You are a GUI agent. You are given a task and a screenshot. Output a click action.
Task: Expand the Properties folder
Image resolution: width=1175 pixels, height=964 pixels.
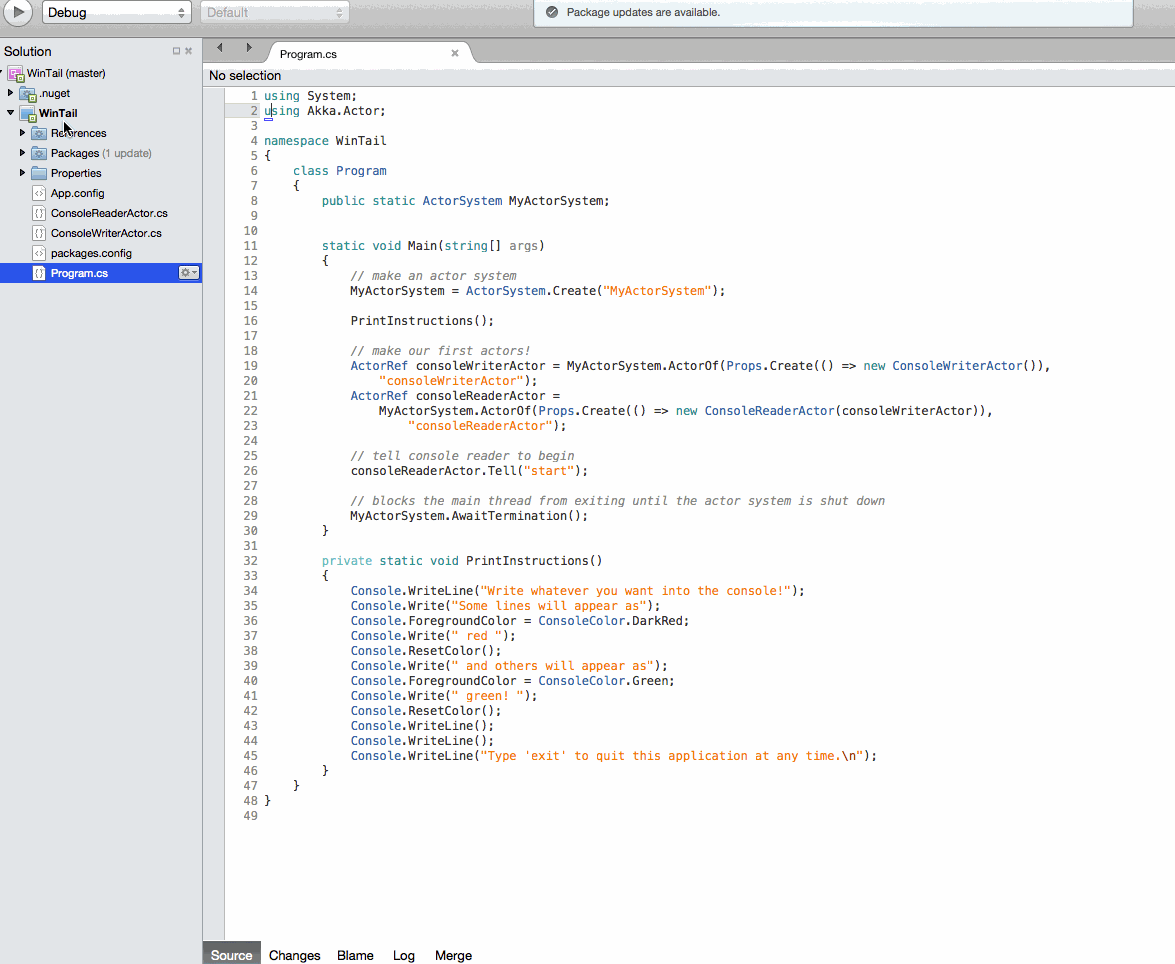pos(23,173)
